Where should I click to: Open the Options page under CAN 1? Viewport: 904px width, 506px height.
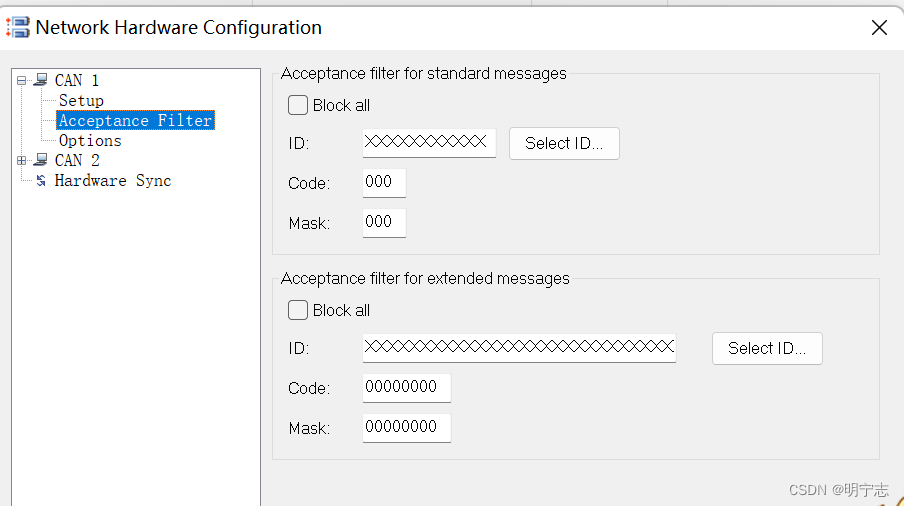tap(91, 140)
